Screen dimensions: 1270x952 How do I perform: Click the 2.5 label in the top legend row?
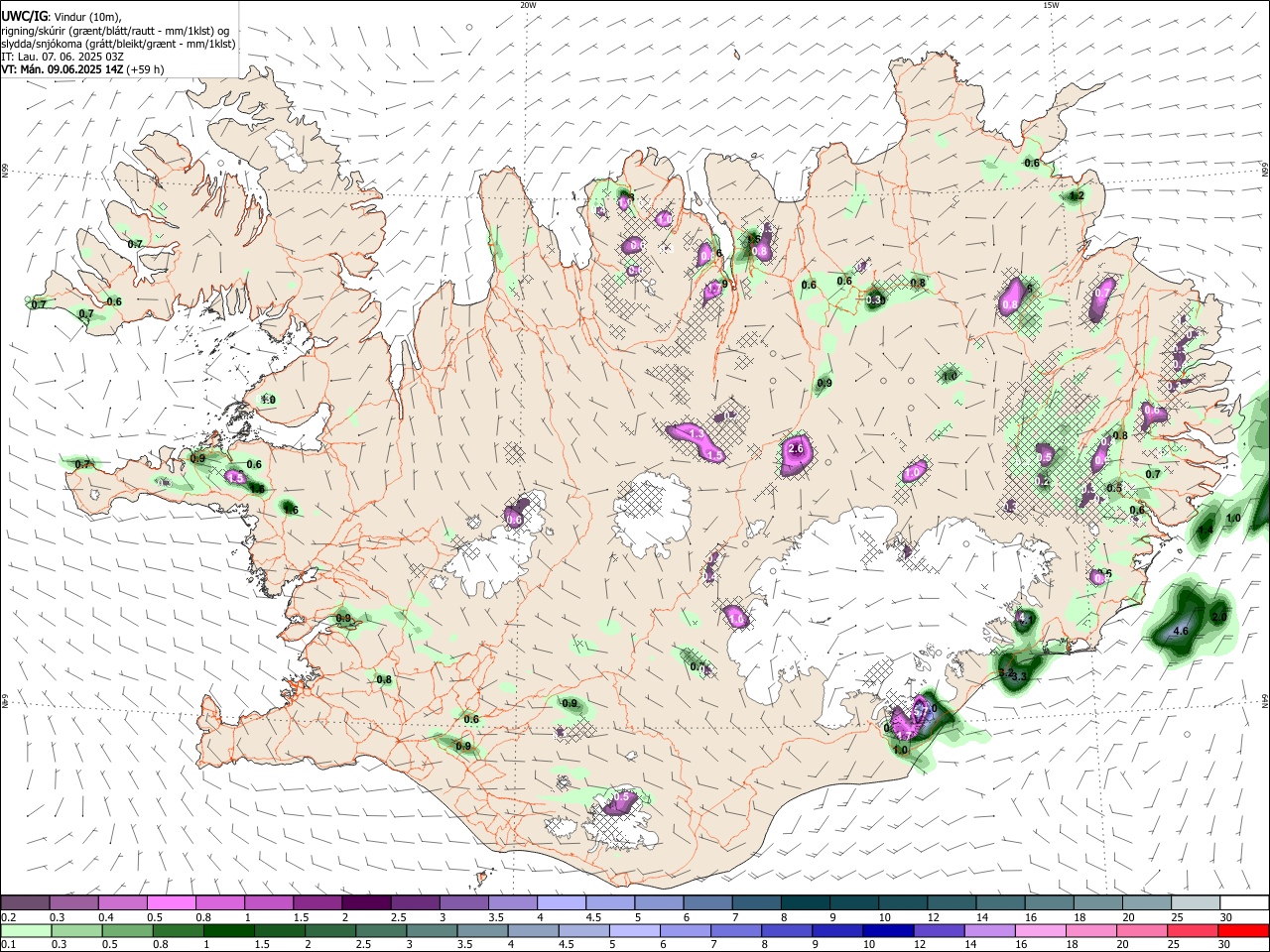pos(398,917)
